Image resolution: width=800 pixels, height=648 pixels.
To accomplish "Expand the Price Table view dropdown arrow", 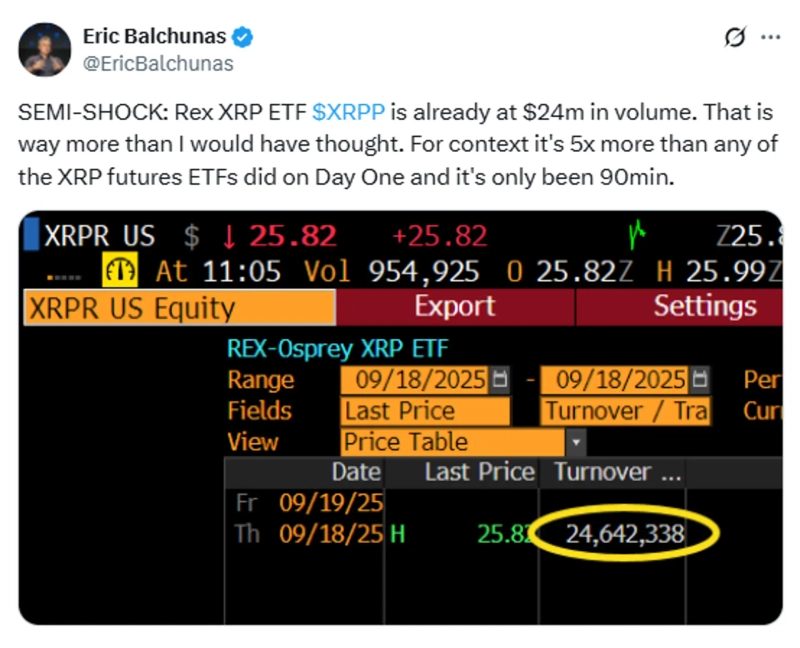I will coord(576,442).
